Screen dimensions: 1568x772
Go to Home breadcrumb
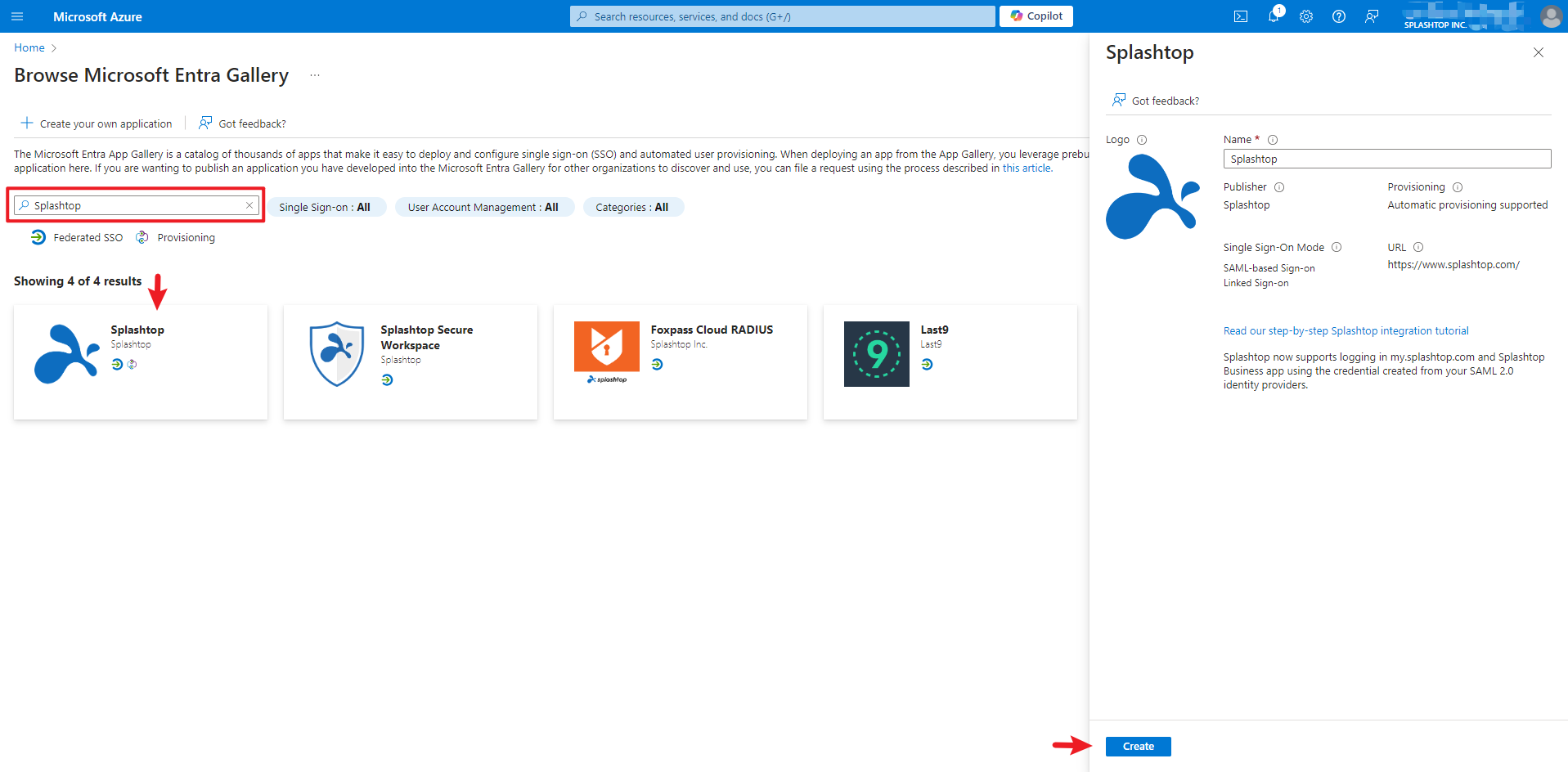(x=29, y=48)
